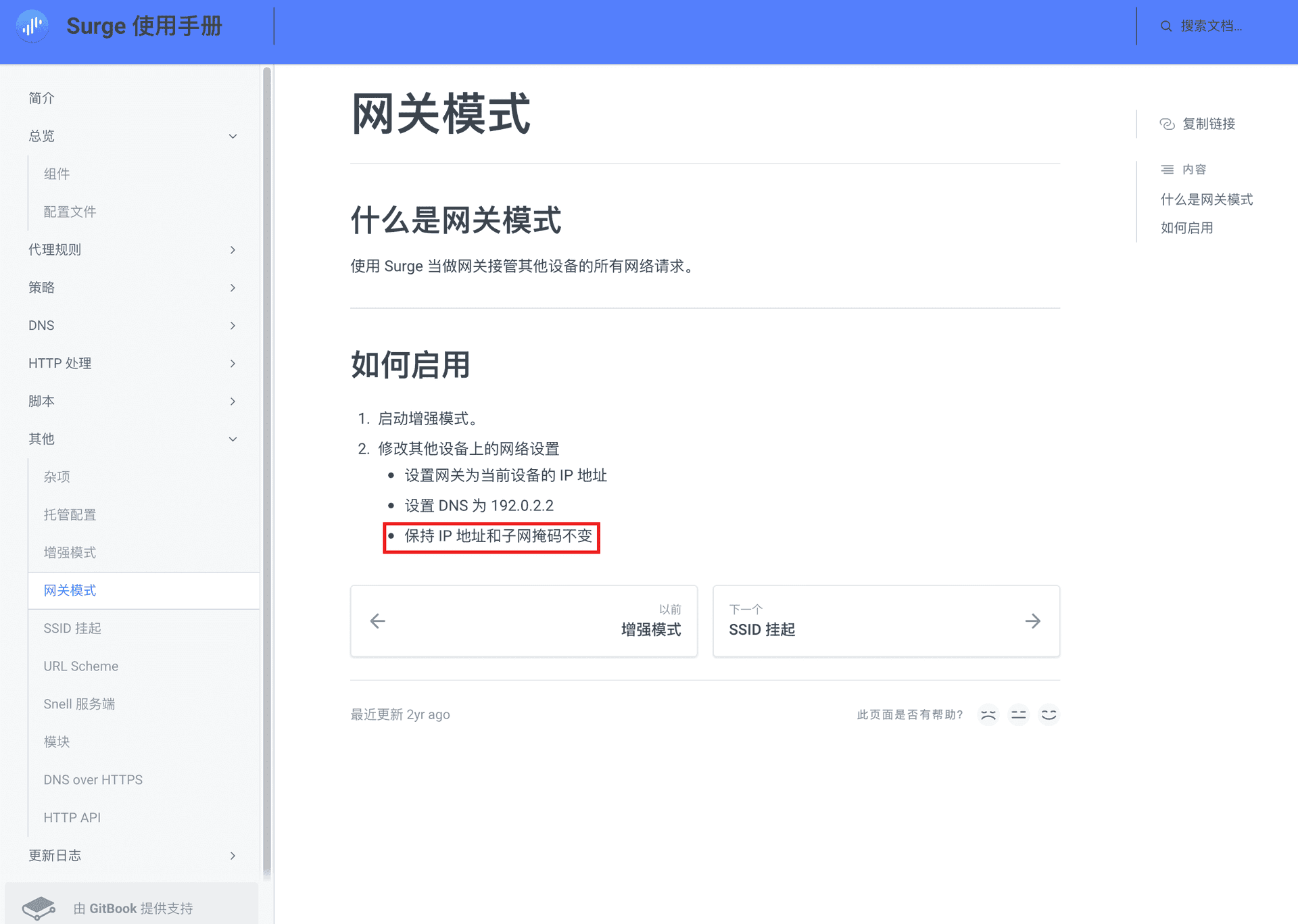The width and height of the screenshot is (1298, 924).
Task: Click the 保持 IP 地址和子网掩码不变 bullet
Action: (498, 536)
